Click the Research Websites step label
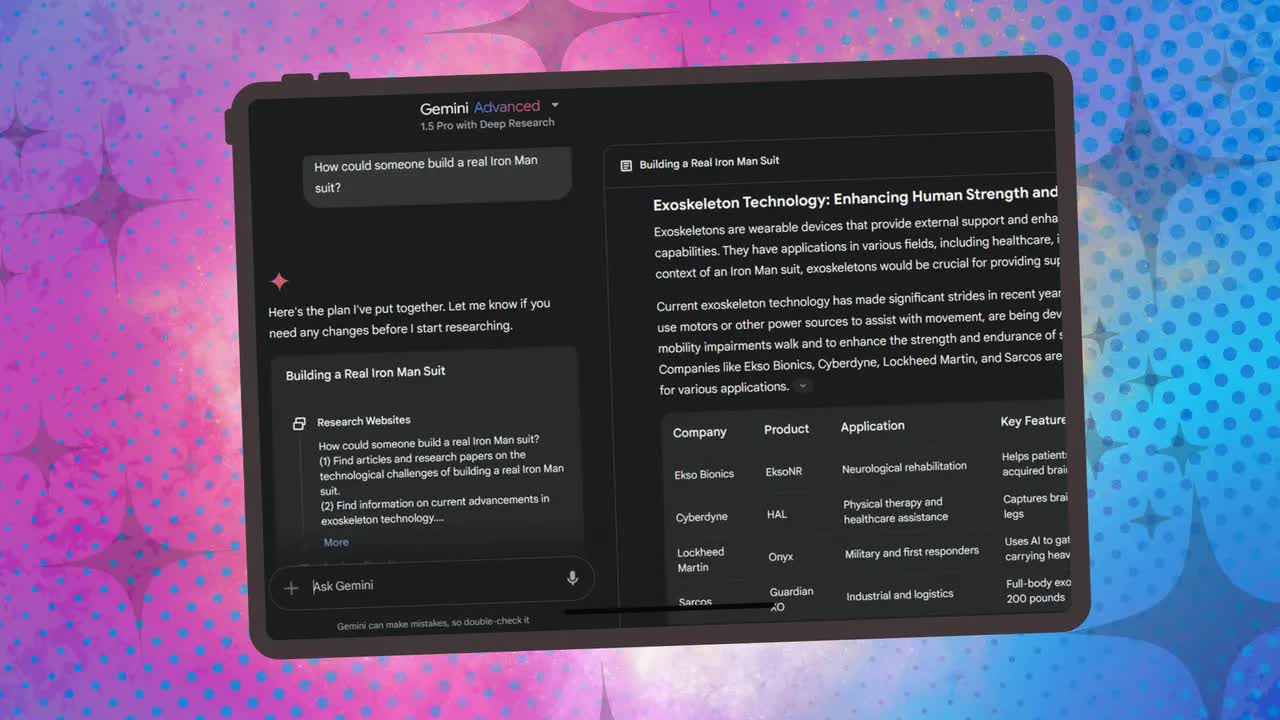The image size is (1280, 720). tap(363, 421)
